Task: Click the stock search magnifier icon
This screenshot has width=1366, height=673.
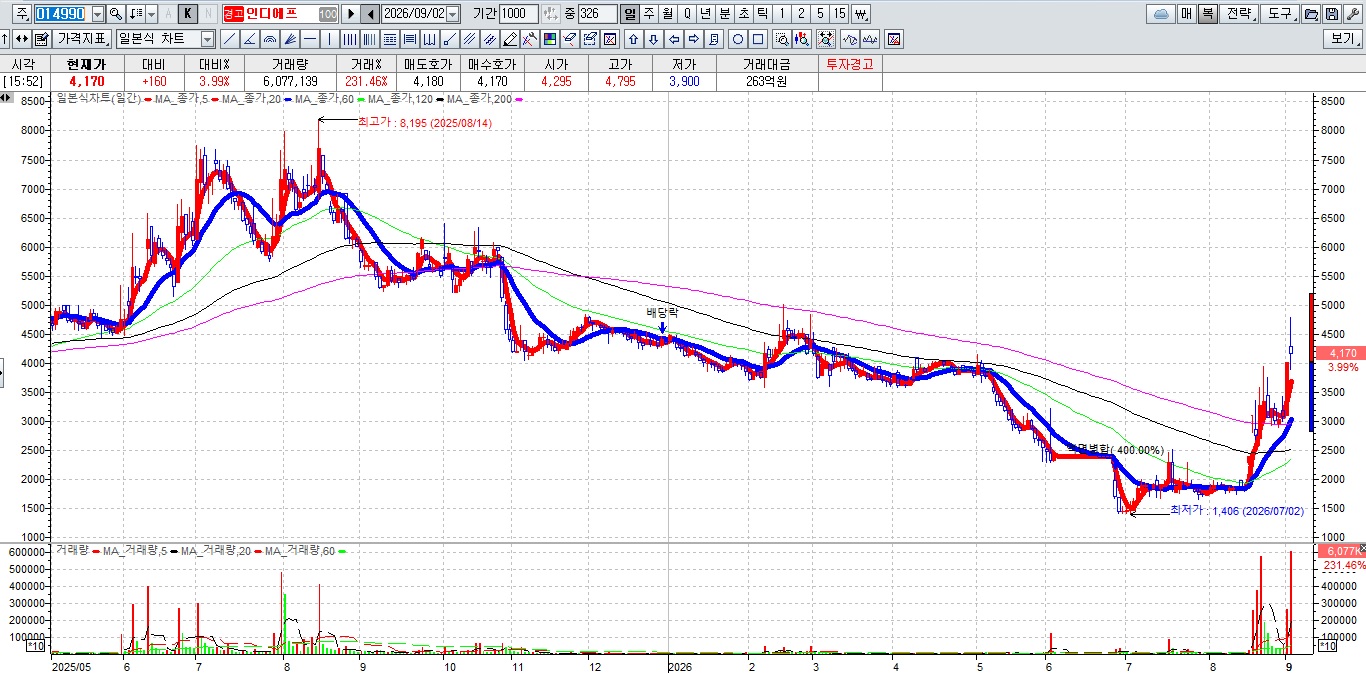Action: click(x=116, y=14)
